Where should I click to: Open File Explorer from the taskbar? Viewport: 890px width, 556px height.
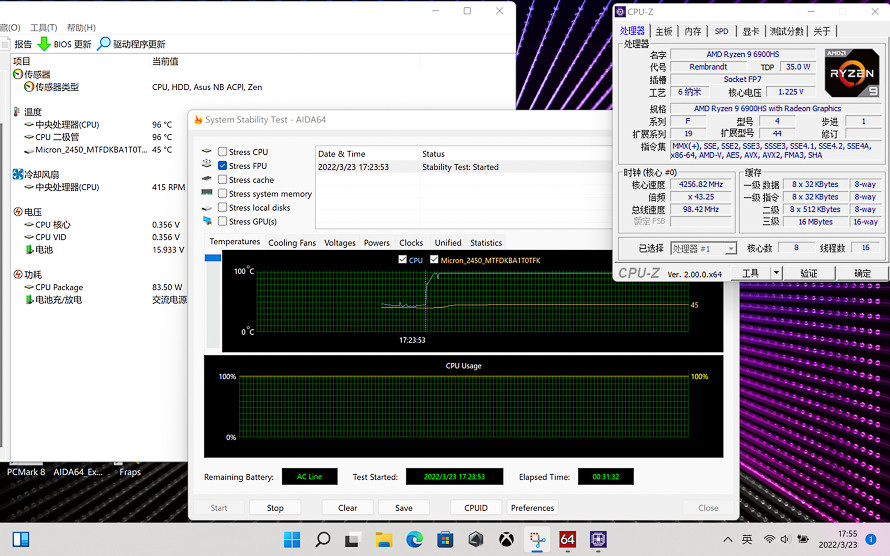tap(384, 540)
